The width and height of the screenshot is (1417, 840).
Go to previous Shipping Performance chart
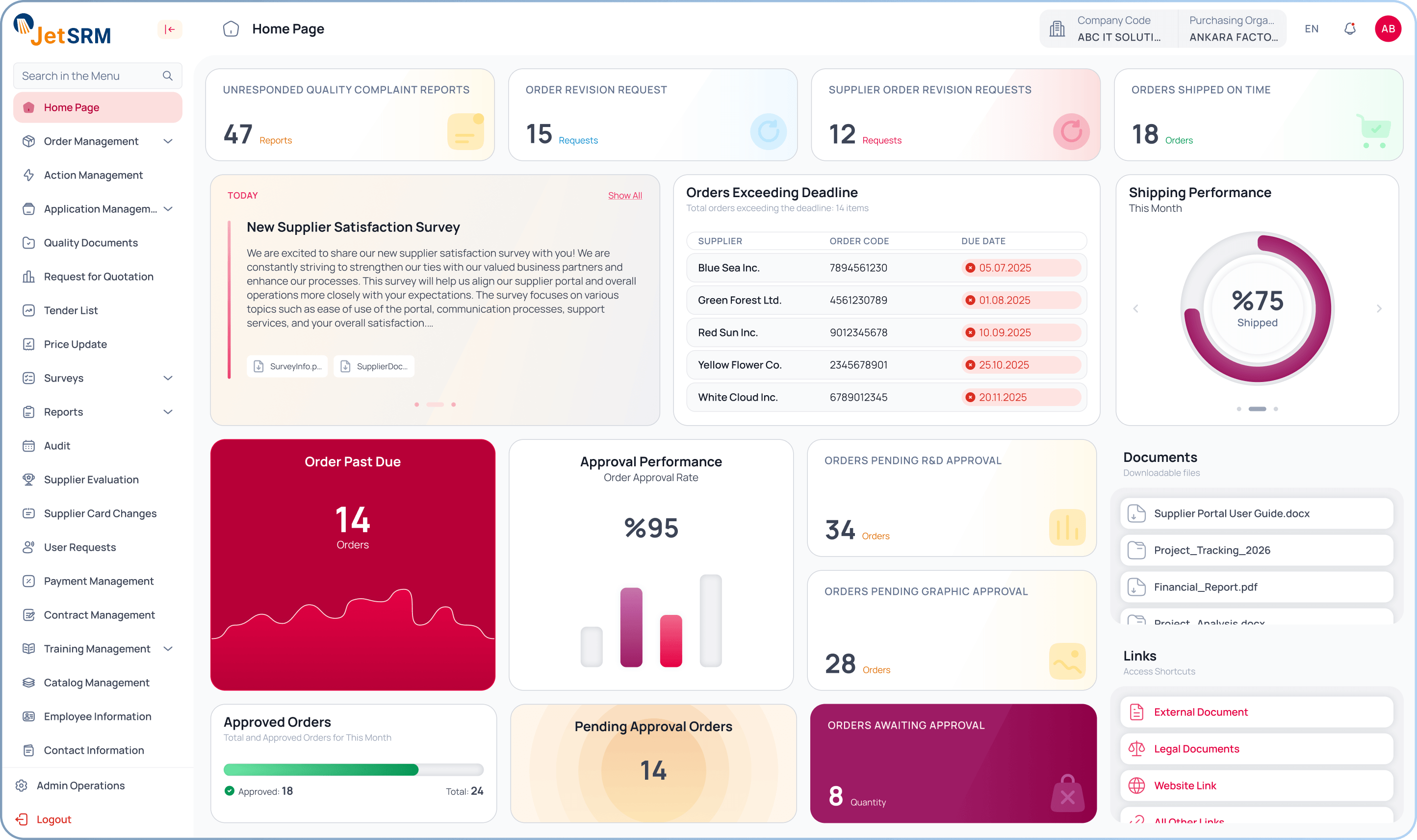pos(1135,308)
